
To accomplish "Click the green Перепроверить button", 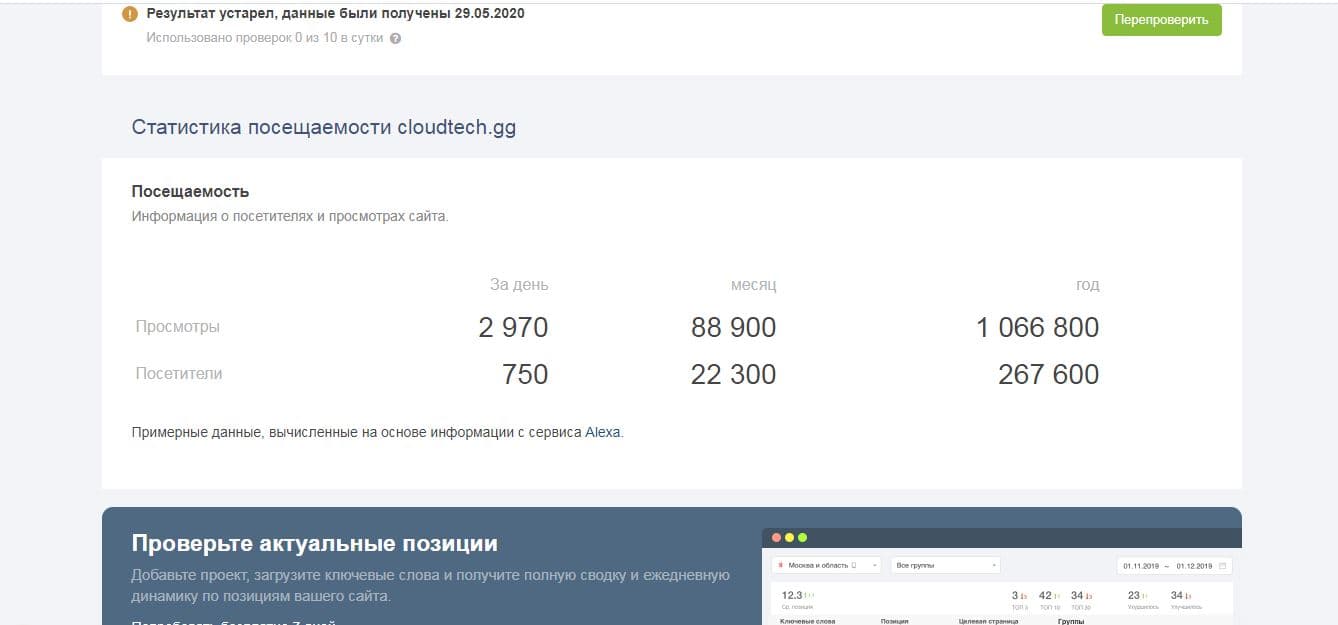I will click(x=1161, y=20).
